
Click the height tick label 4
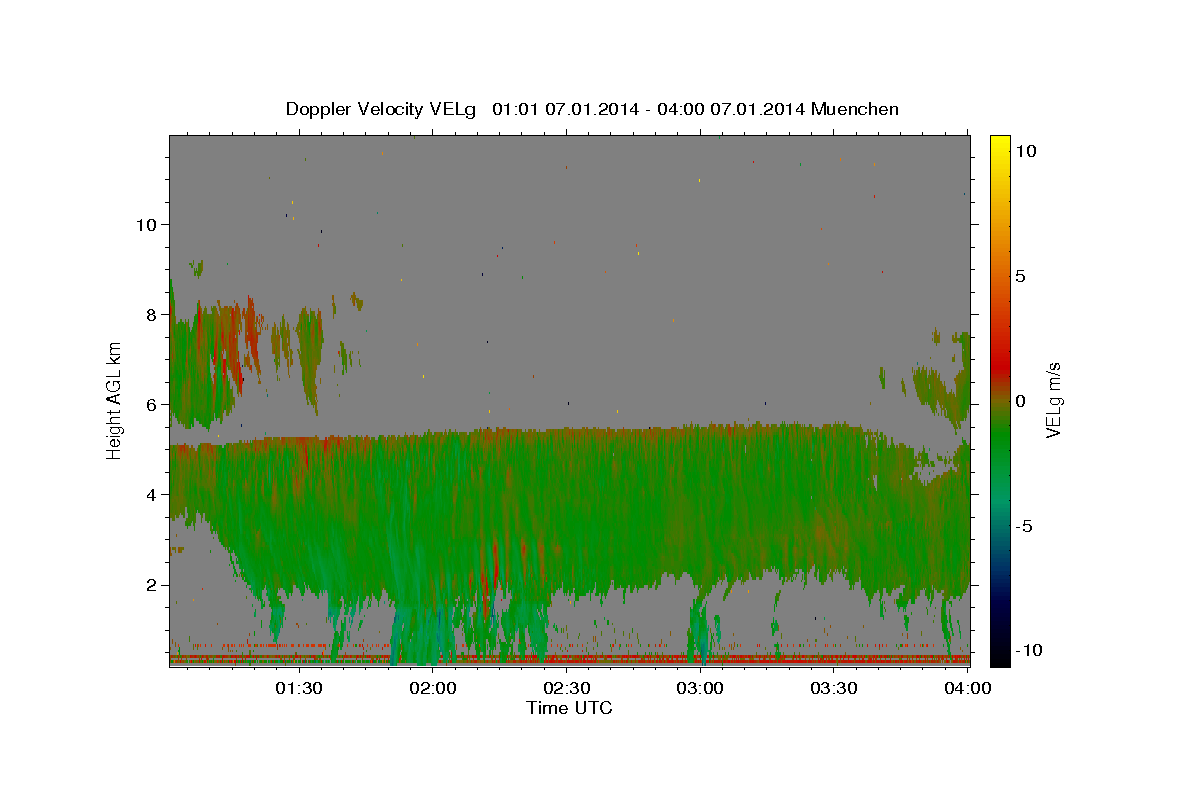pos(151,494)
